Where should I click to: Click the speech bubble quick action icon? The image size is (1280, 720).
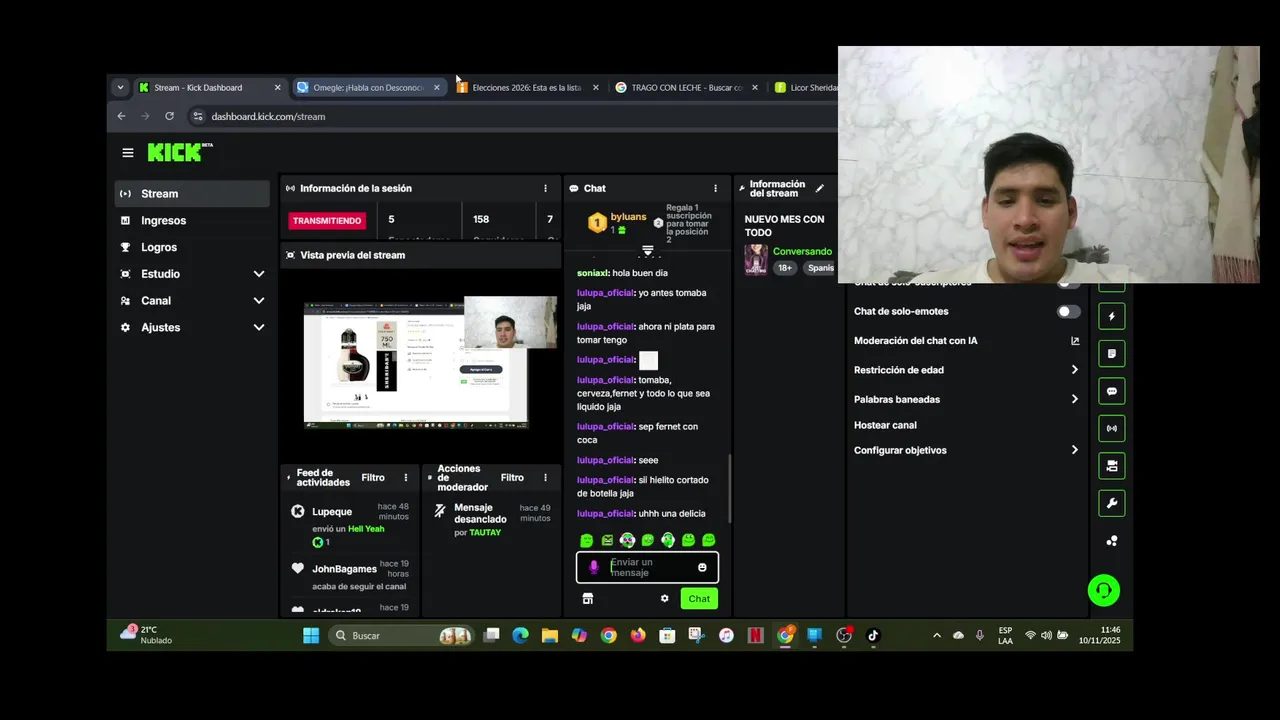tap(1111, 391)
